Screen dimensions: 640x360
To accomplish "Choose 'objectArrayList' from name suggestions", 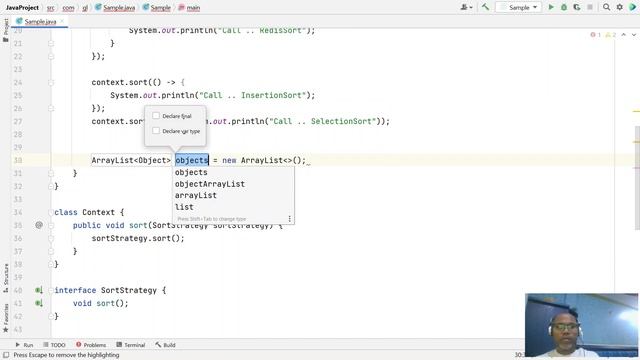I will [233, 184].
